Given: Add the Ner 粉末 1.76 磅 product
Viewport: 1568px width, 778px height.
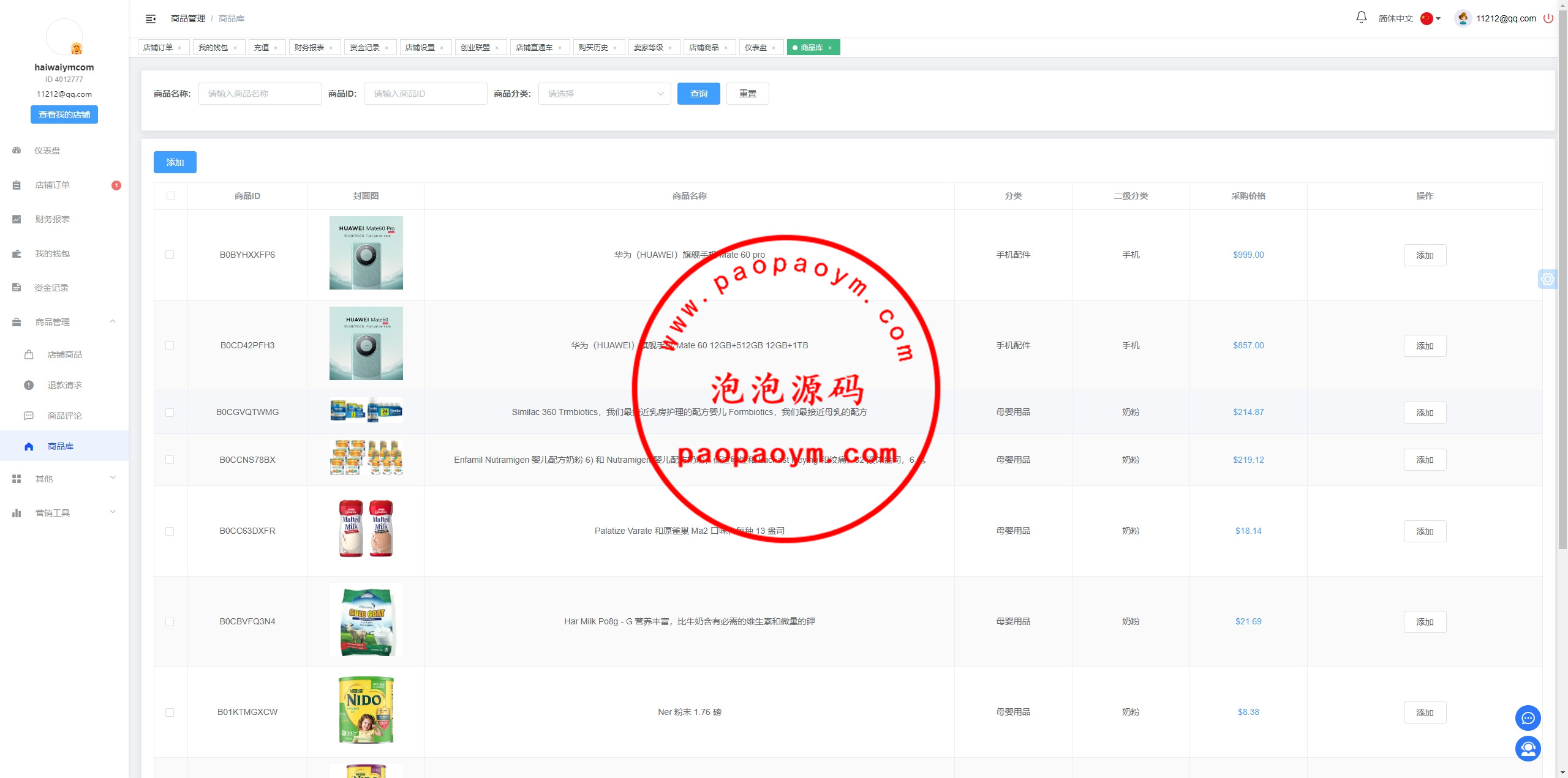Looking at the screenshot, I should [x=1425, y=713].
